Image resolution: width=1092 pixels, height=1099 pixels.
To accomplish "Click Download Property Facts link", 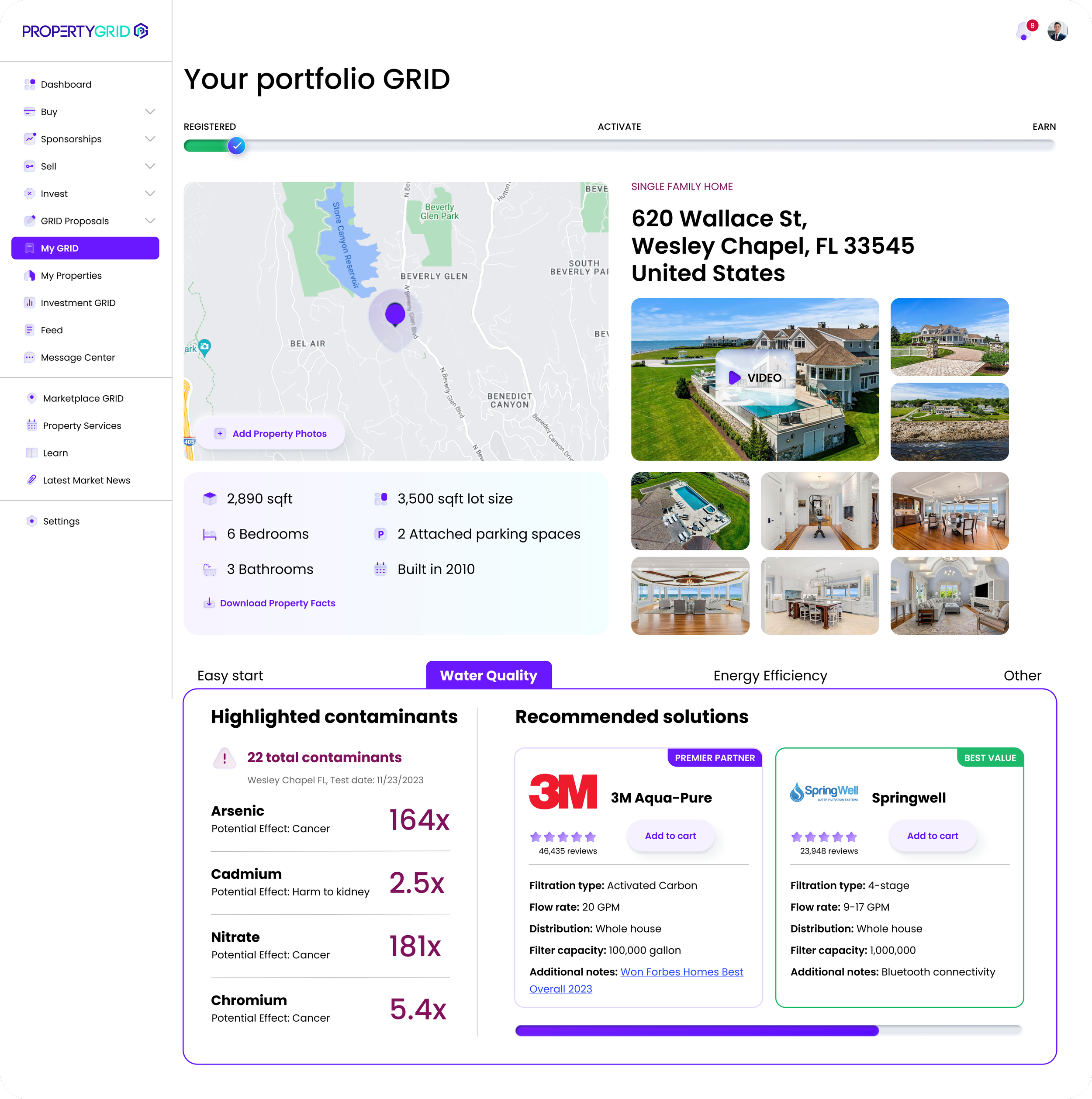I will point(277,603).
